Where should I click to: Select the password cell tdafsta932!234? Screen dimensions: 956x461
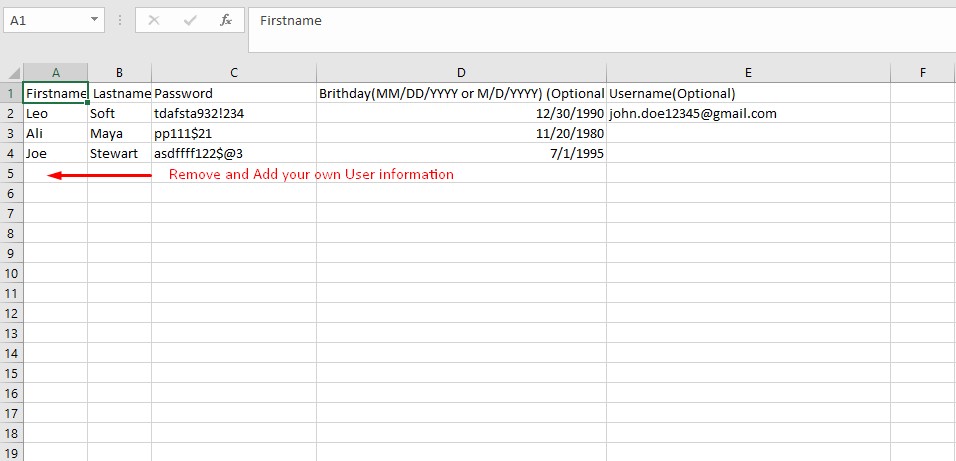234,113
